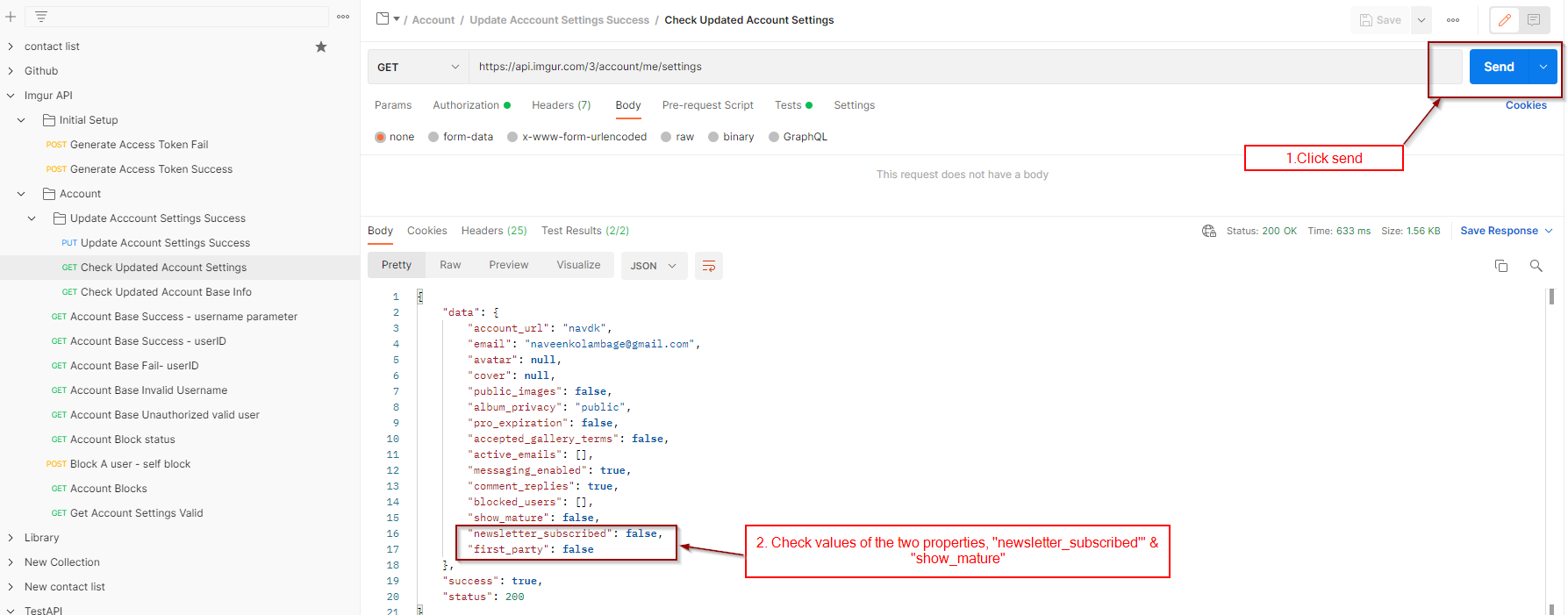Collapse the Imgur API collection
1568x615 pixels.
[x=11, y=96]
